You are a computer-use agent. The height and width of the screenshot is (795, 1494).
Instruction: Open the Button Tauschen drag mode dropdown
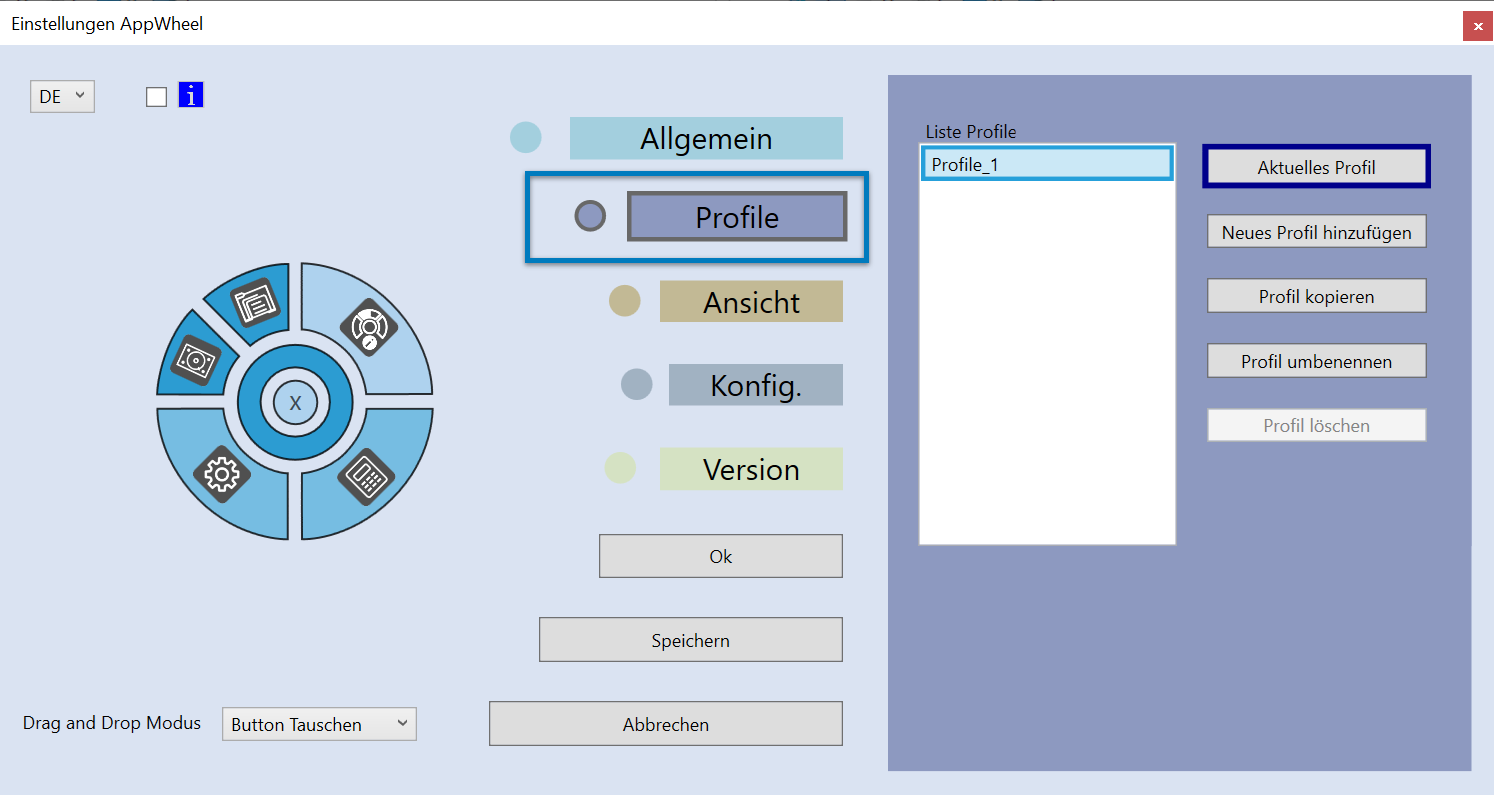[x=318, y=723]
